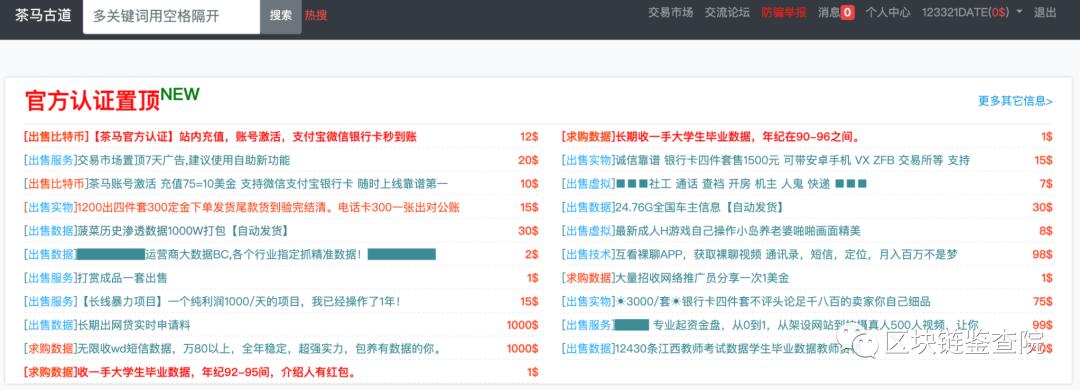Go to 交易市场 in the navbar
This screenshot has height=390, width=1080.
click(x=670, y=12)
